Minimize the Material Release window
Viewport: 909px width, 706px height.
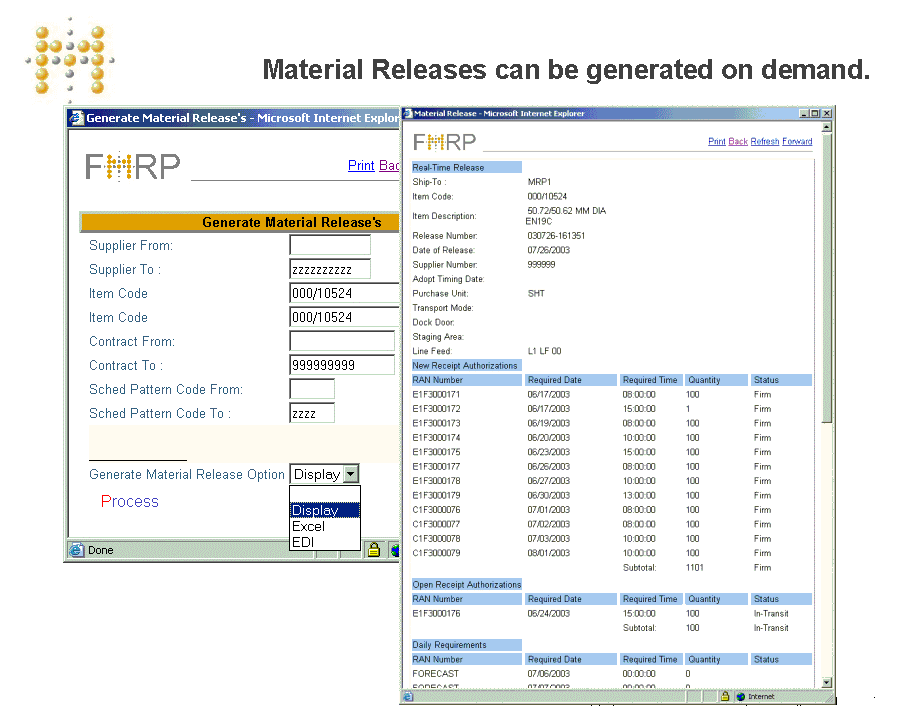coord(804,114)
